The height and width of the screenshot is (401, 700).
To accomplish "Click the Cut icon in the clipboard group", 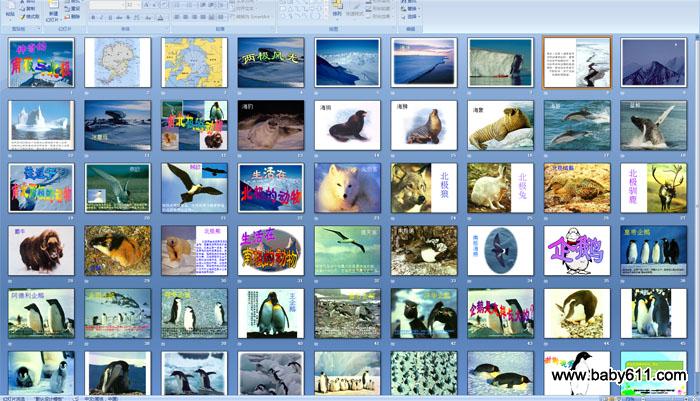I will [x=26, y=2].
